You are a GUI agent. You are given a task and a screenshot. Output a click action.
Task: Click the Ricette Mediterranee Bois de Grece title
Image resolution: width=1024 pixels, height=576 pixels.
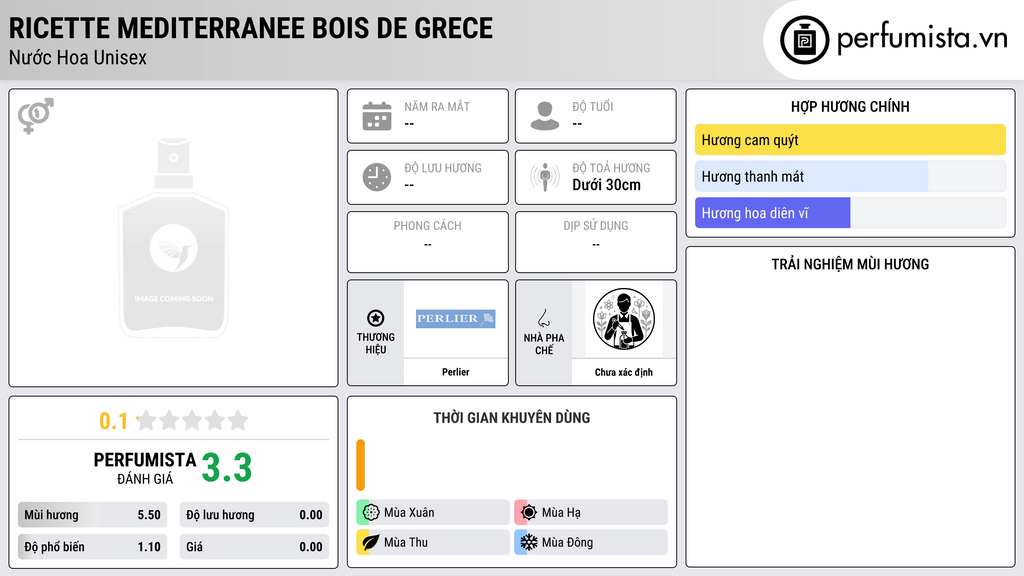pos(251,28)
